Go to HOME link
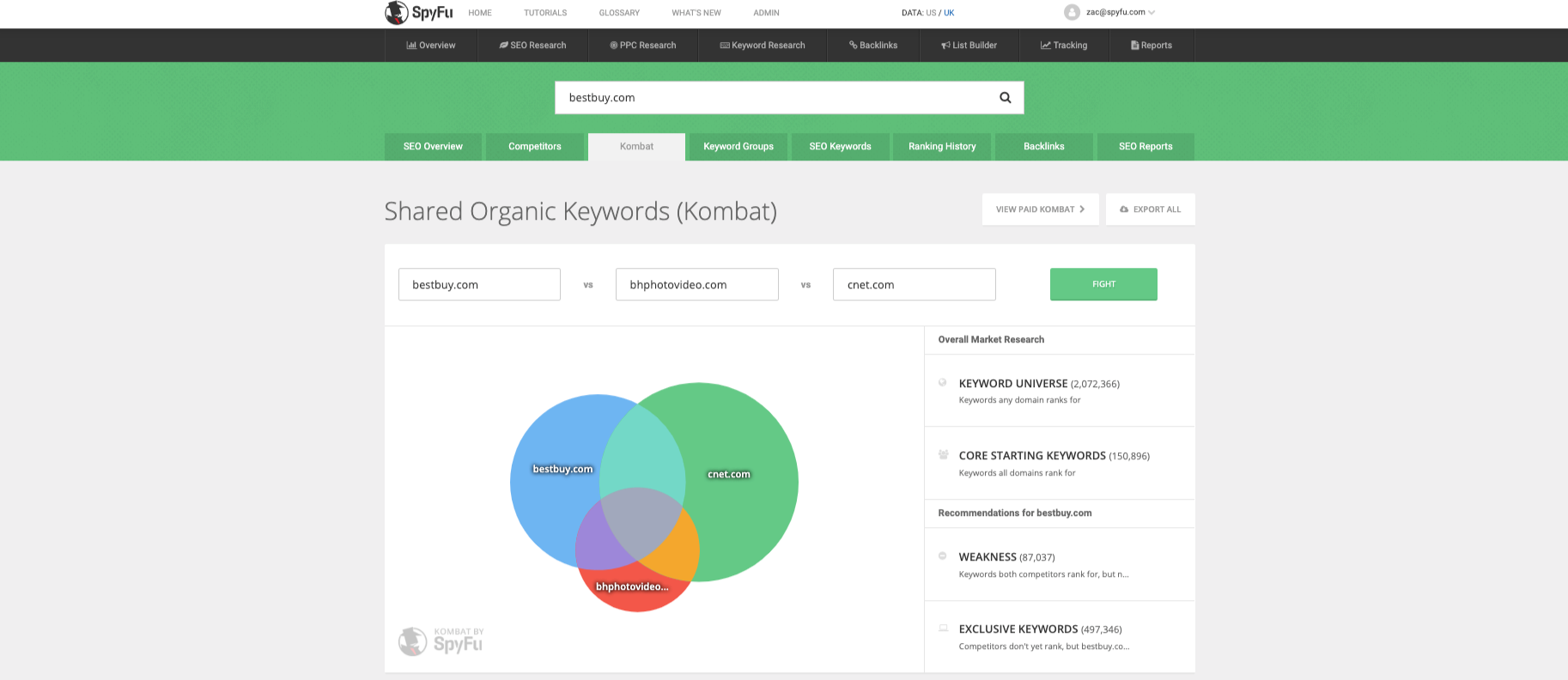 click(480, 13)
